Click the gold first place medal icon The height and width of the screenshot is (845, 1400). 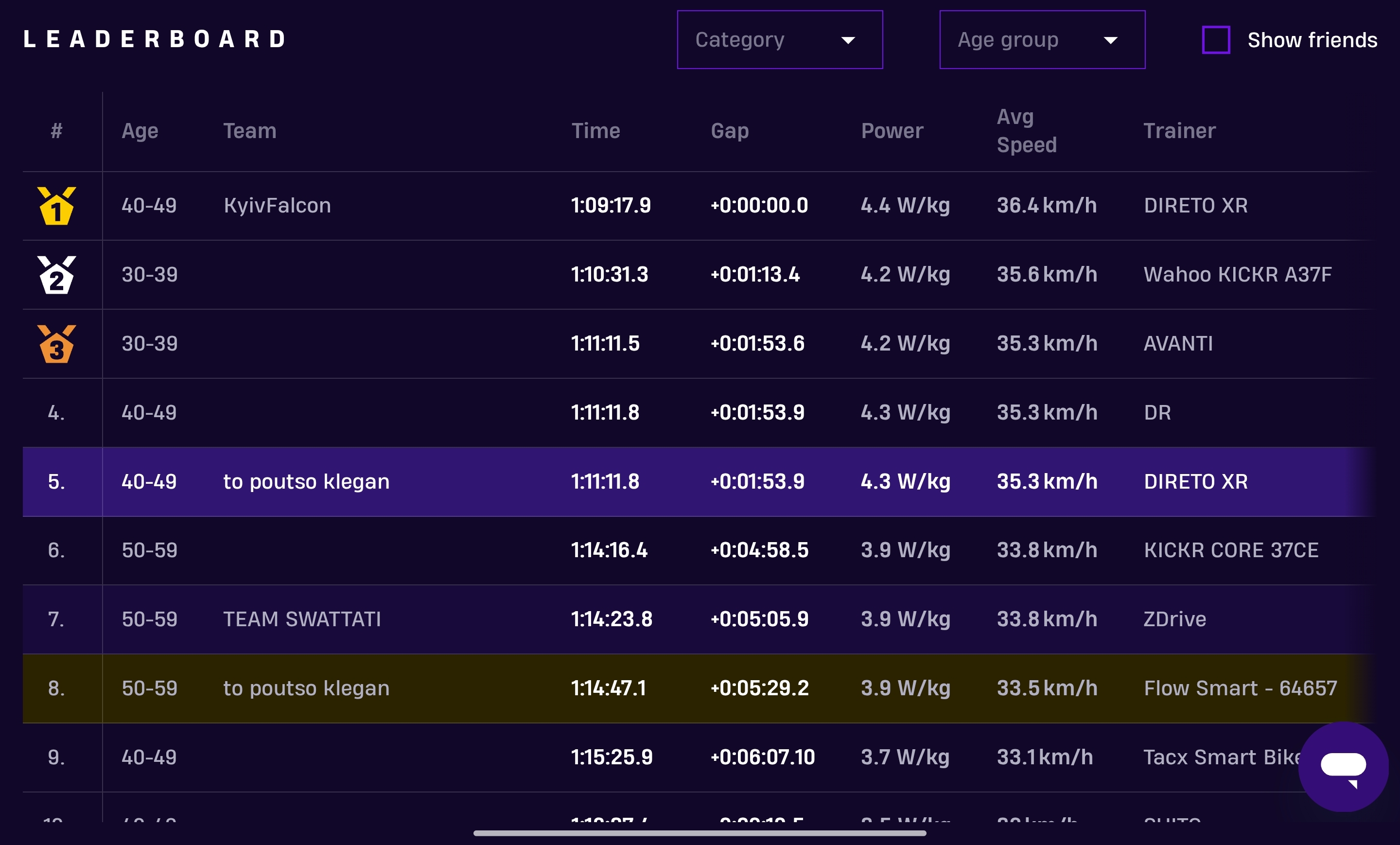pos(56,206)
